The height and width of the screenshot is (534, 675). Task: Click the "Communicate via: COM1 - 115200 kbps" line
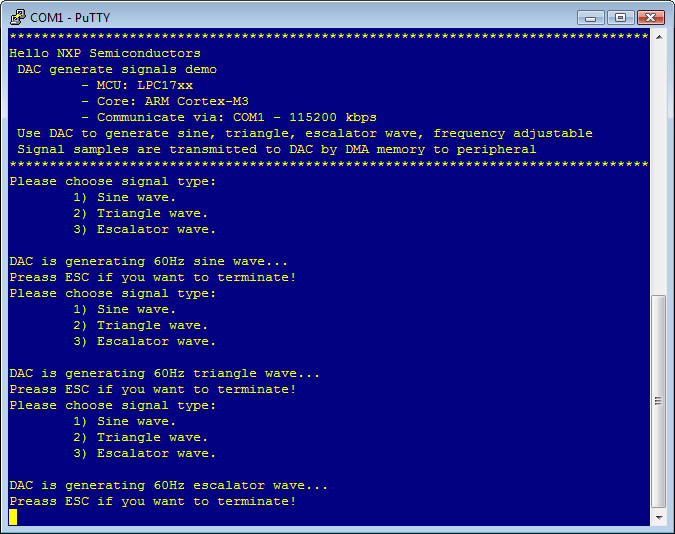click(x=237, y=117)
